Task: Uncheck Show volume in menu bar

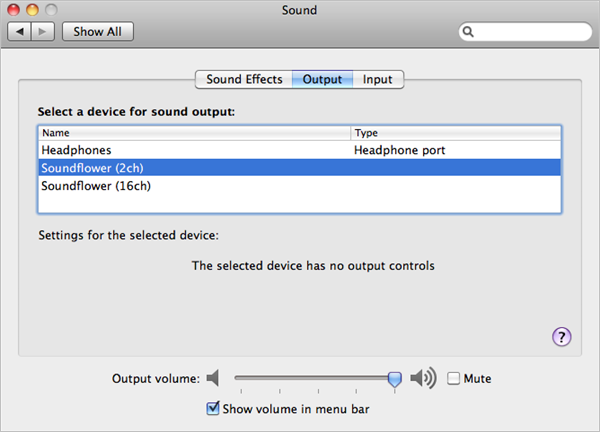Action: pyautogui.click(x=212, y=407)
